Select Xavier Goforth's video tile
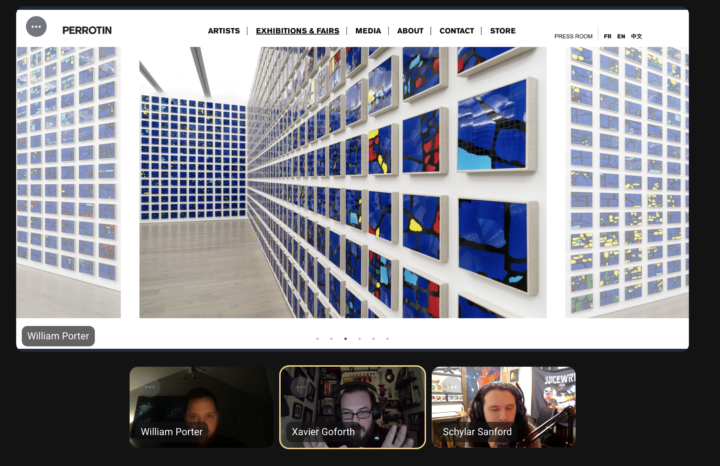Viewport: 720px width, 466px height. (x=353, y=407)
